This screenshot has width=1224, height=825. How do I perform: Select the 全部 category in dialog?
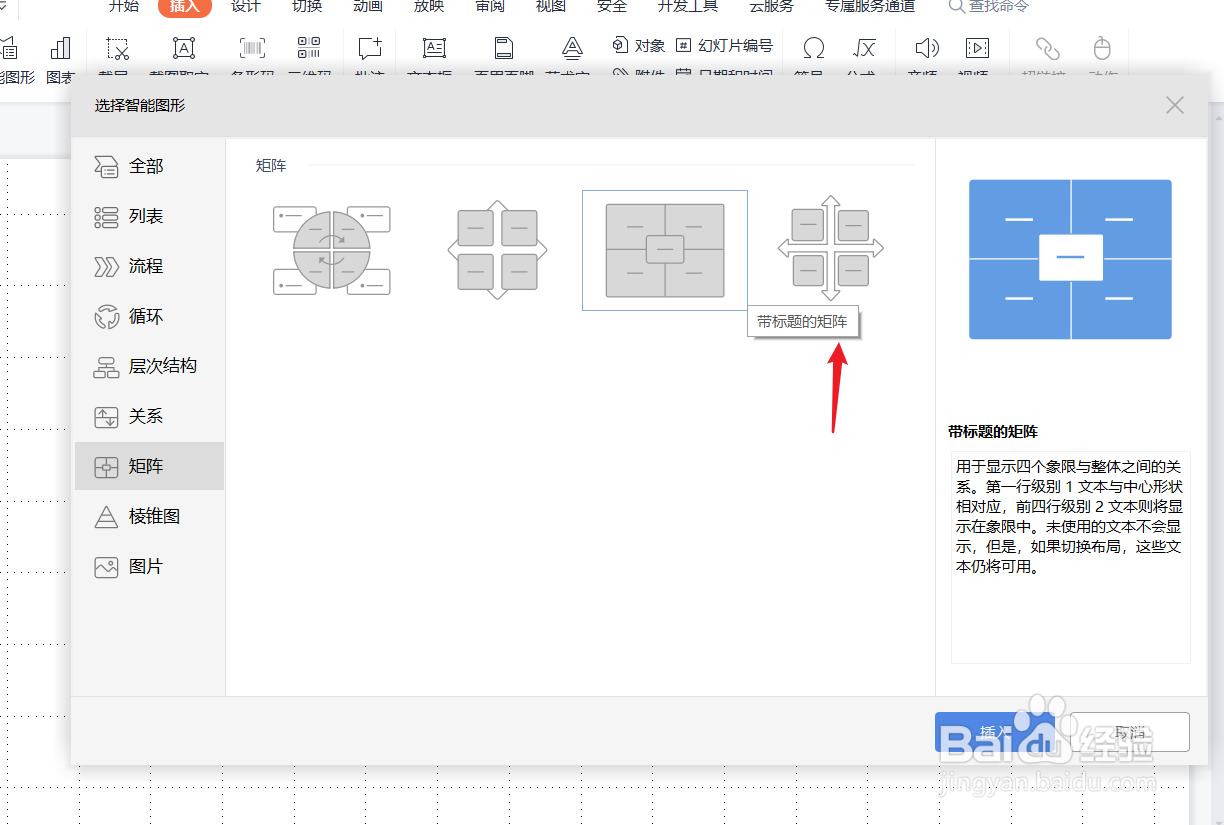(149, 166)
